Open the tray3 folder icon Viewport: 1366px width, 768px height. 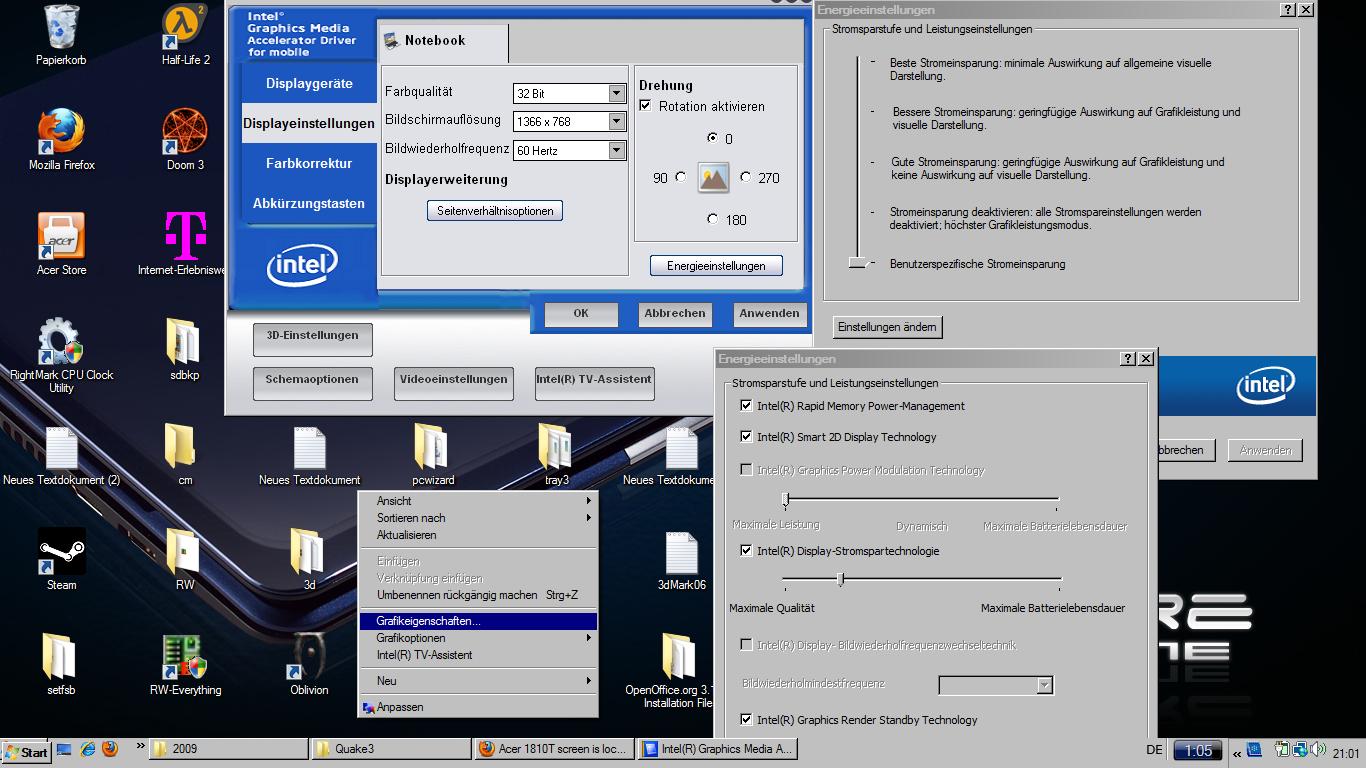click(x=555, y=446)
